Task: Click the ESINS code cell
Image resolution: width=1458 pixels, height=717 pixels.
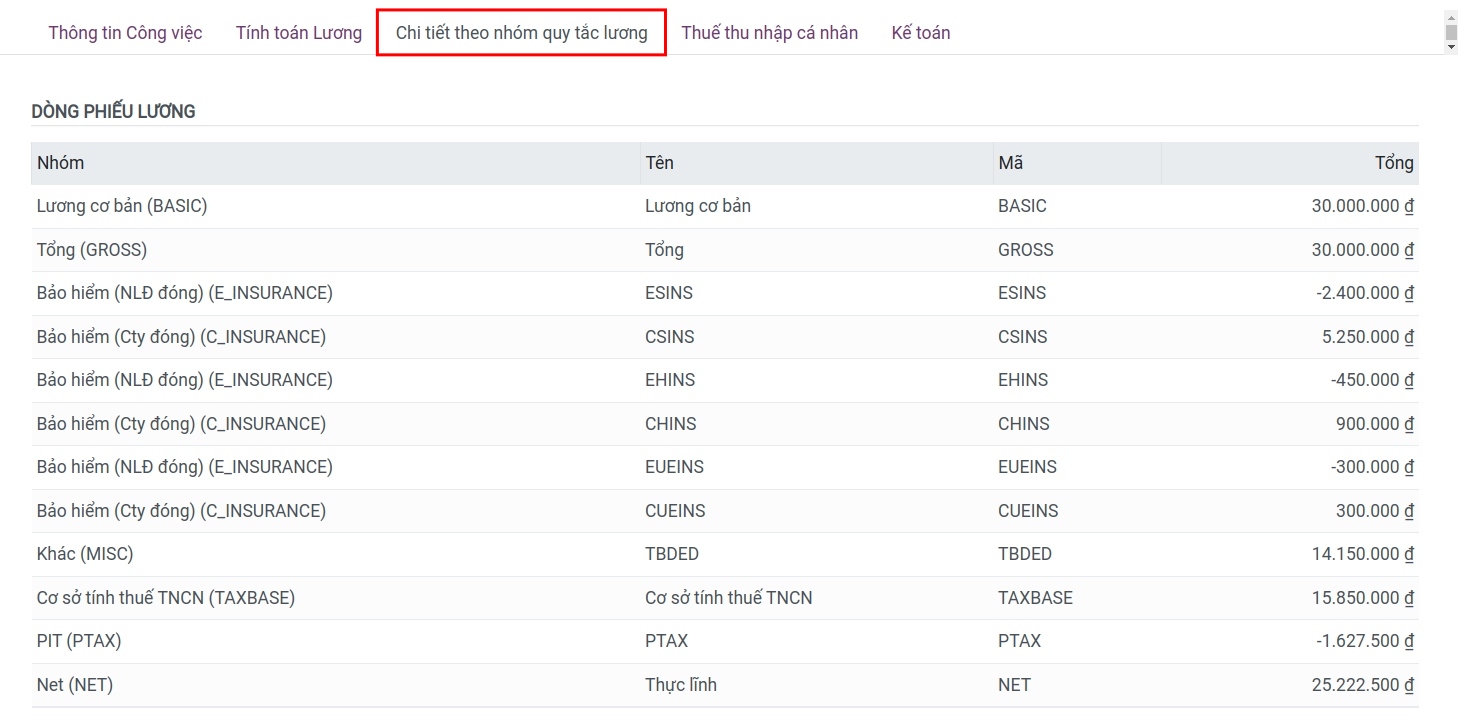Action: [1021, 293]
